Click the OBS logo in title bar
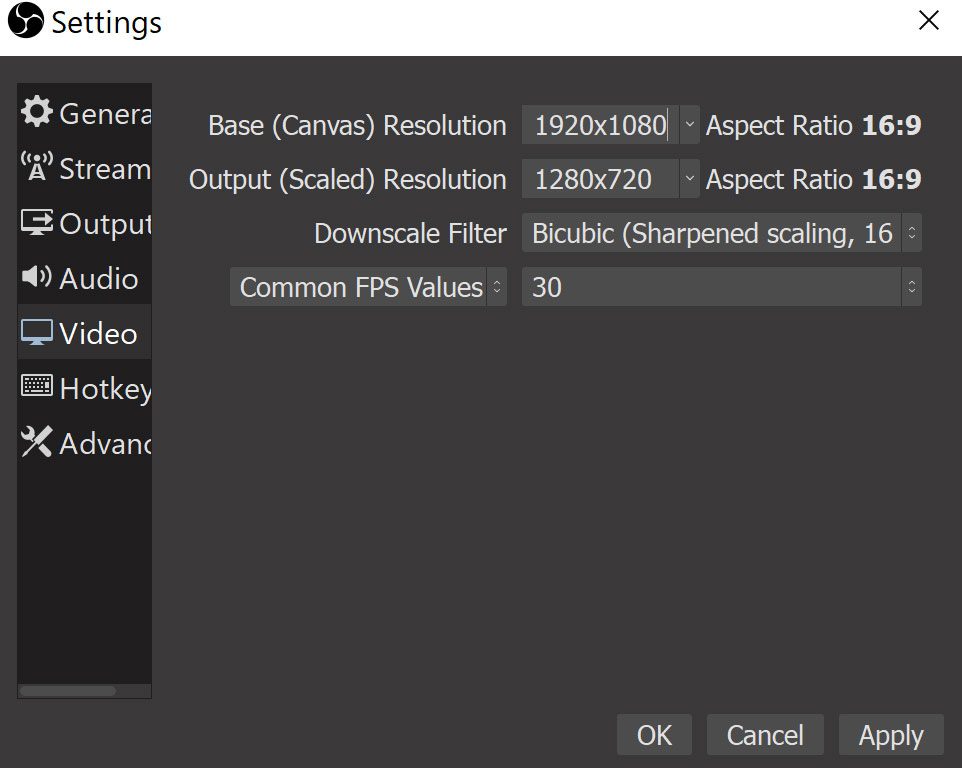Image resolution: width=962 pixels, height=768 pixels. click(x=25, y=22)
